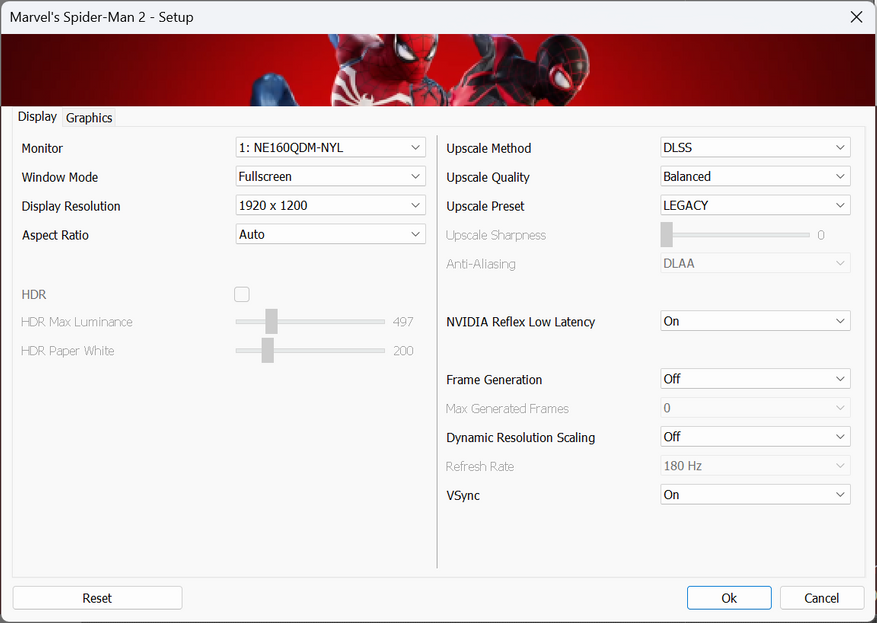877x623 pixels.
Task: Open the Aspect Ratio dropdown
Action: [x=330, y=235]
